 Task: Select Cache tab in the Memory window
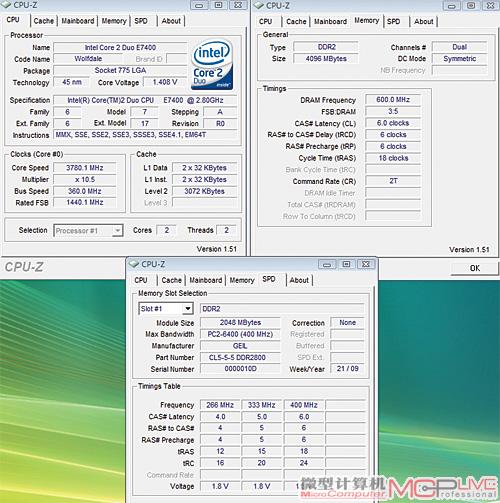296,22
